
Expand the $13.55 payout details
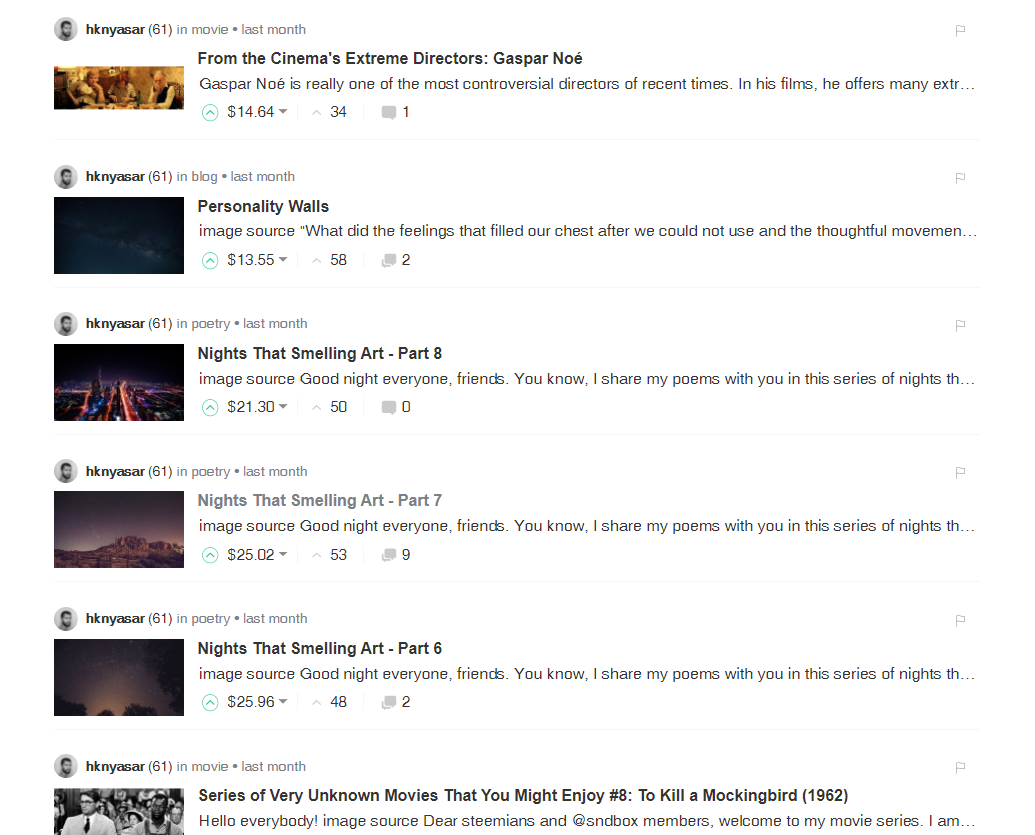point(257,260)
